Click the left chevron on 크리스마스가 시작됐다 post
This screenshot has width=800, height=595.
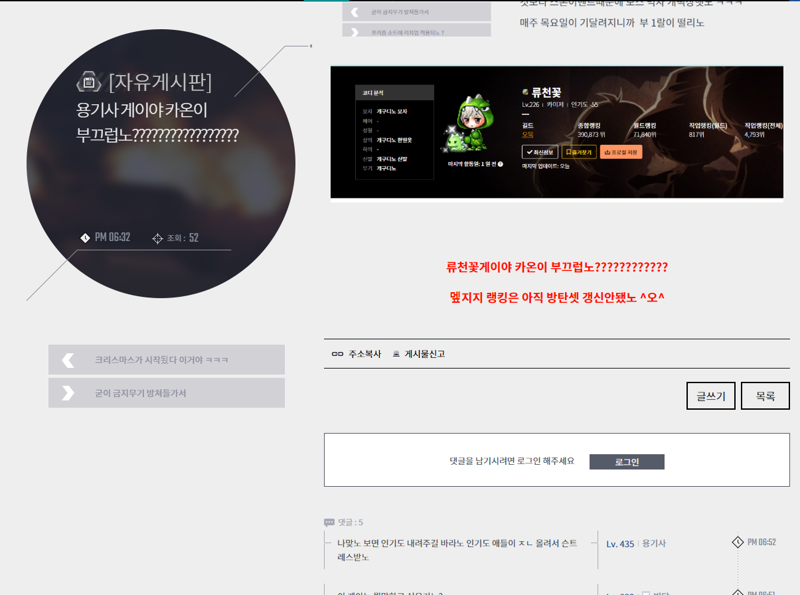point(68,360)
